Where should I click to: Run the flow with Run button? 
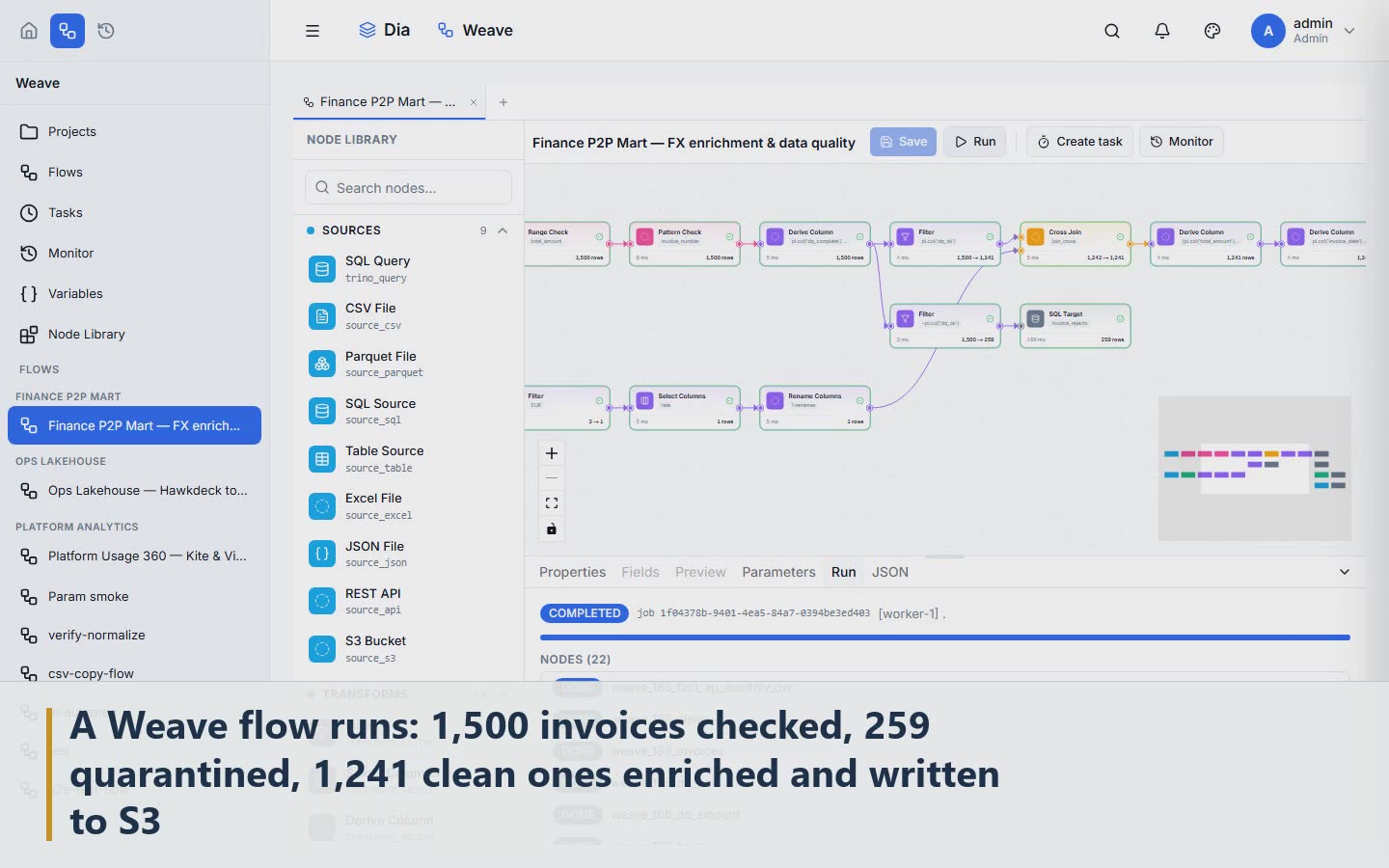tap(975, 142)
